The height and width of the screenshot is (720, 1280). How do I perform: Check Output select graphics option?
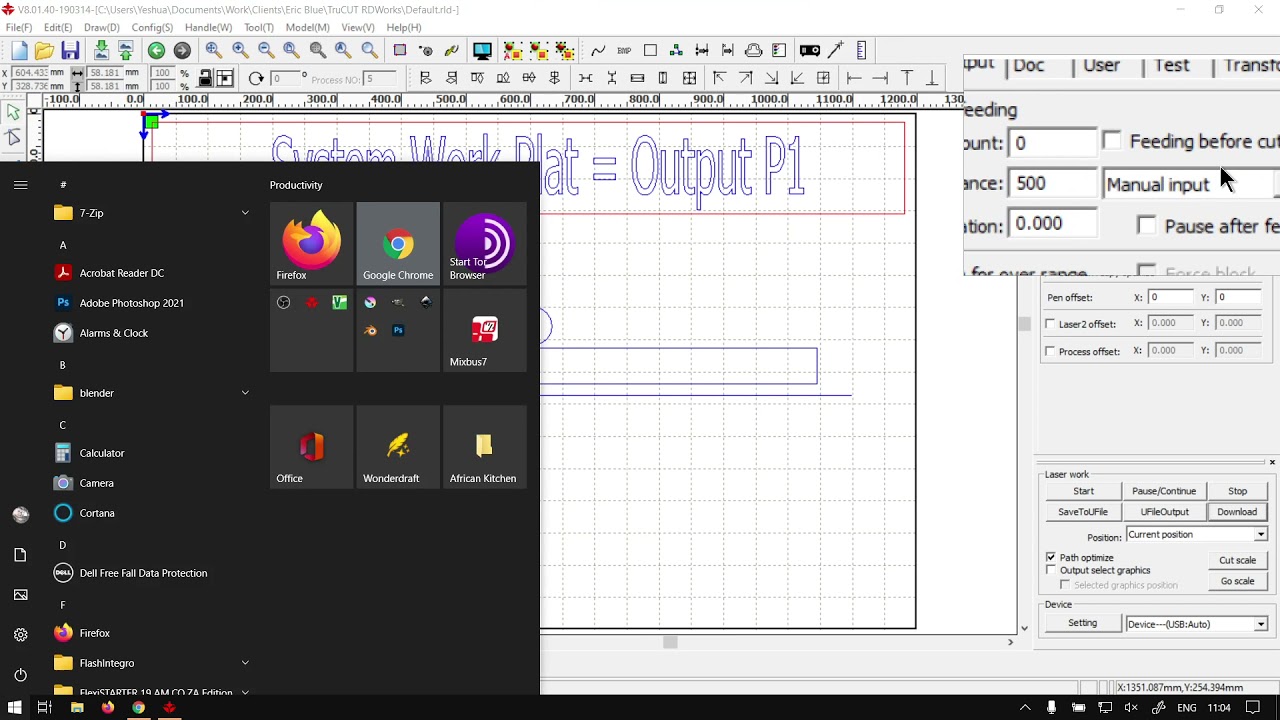(x=1051, y=570)
